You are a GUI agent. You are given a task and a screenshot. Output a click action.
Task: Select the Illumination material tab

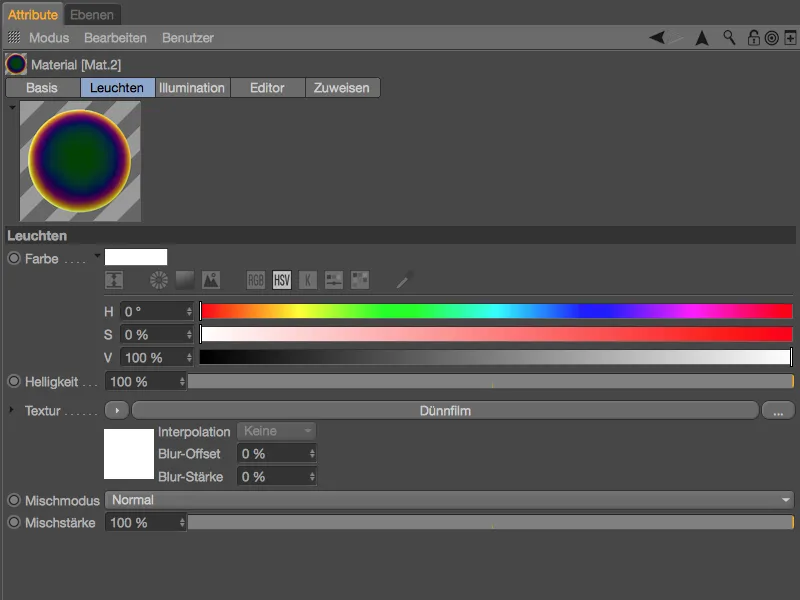click(192, 88)
